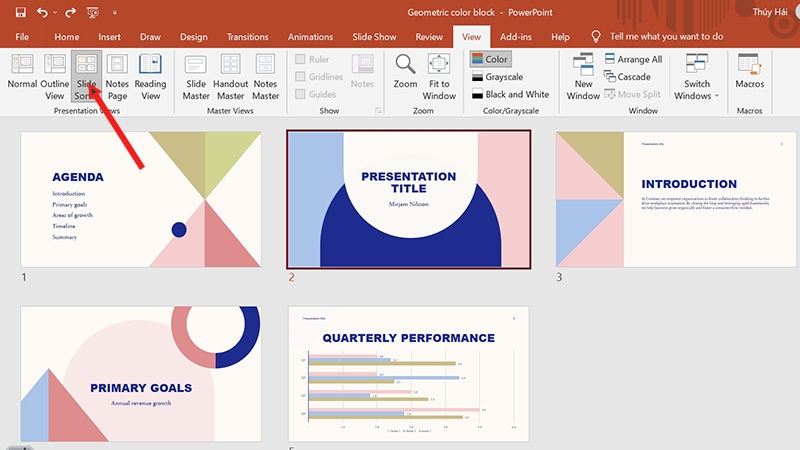Viewport: 800px width, 450px height.
Task: Switch to Grayscale view mode
Action: pos(497,77)
